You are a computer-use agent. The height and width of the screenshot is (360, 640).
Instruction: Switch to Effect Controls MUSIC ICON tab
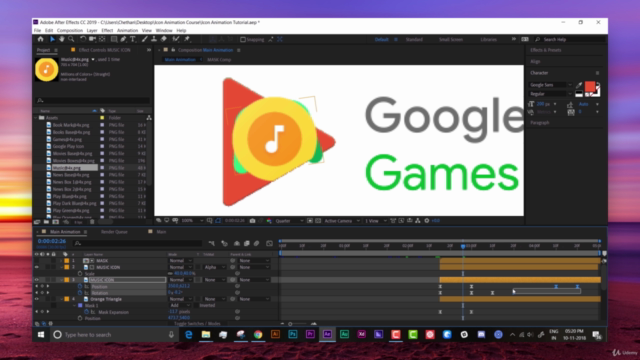click(x=104, y=50)
